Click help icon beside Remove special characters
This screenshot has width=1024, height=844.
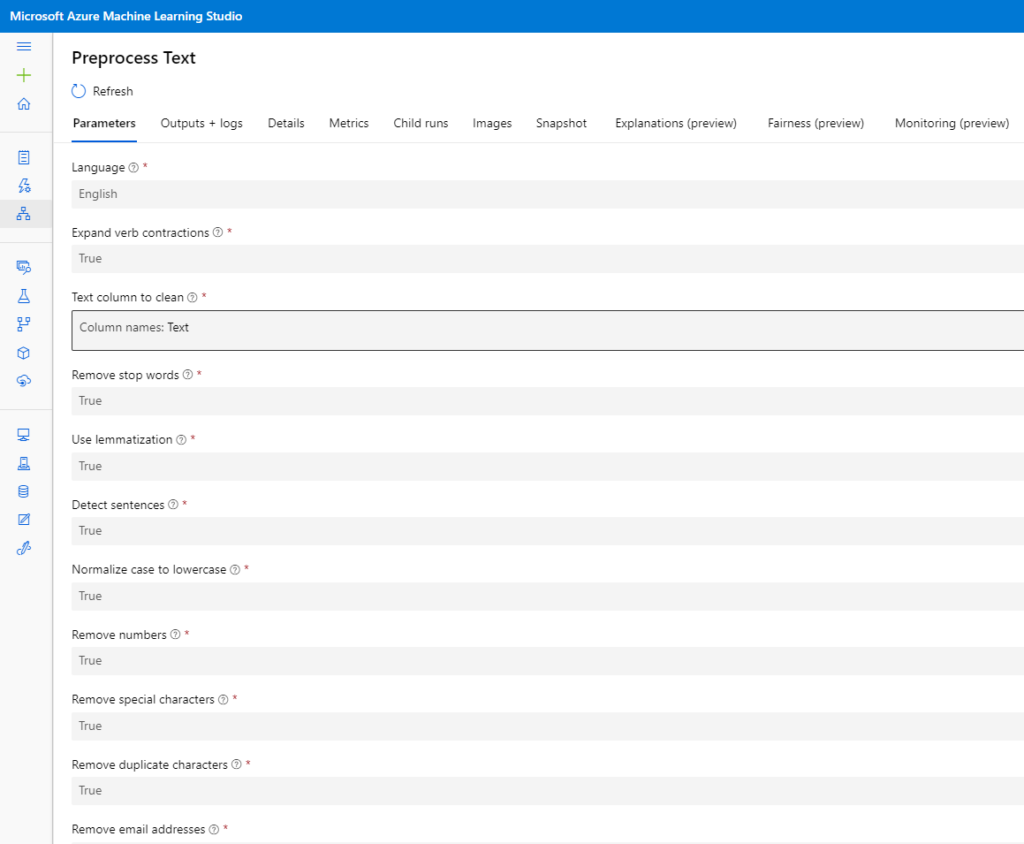pos(223,700)
